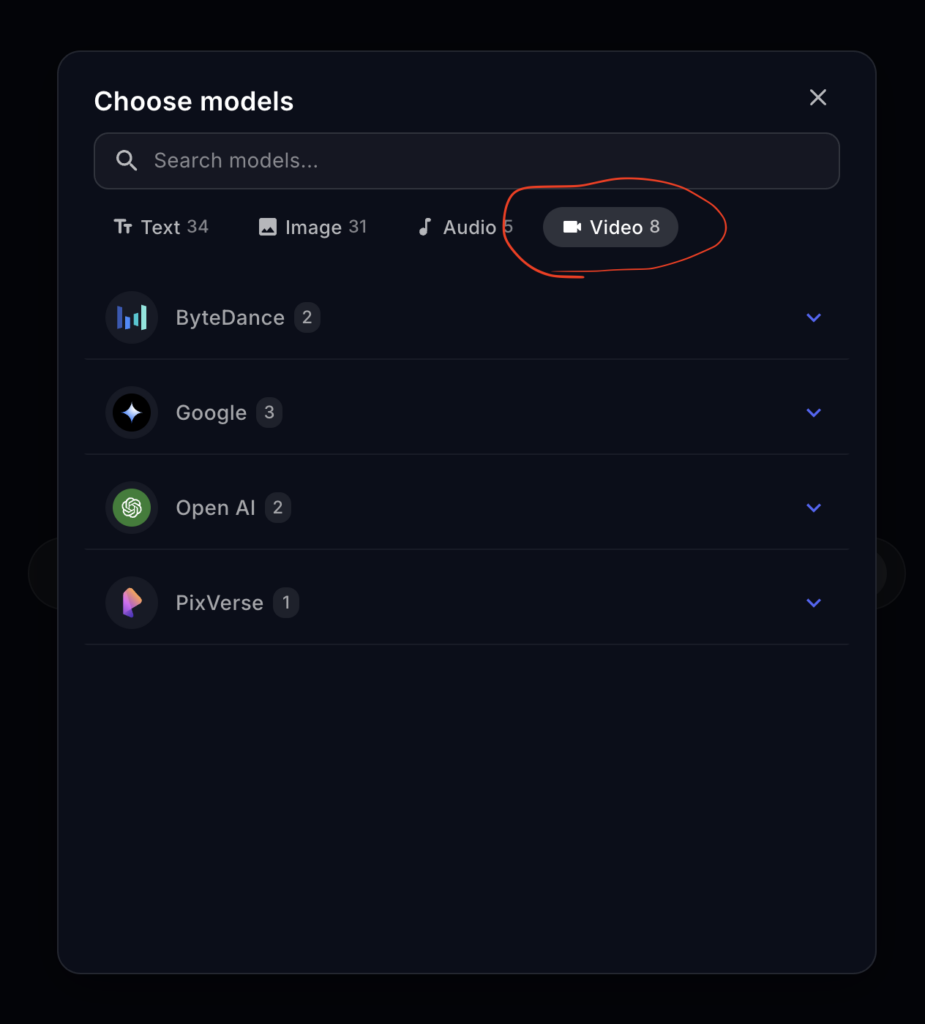Click the Google sparkle logo icon
925x1024 pixels.
(x=132, y=413)
